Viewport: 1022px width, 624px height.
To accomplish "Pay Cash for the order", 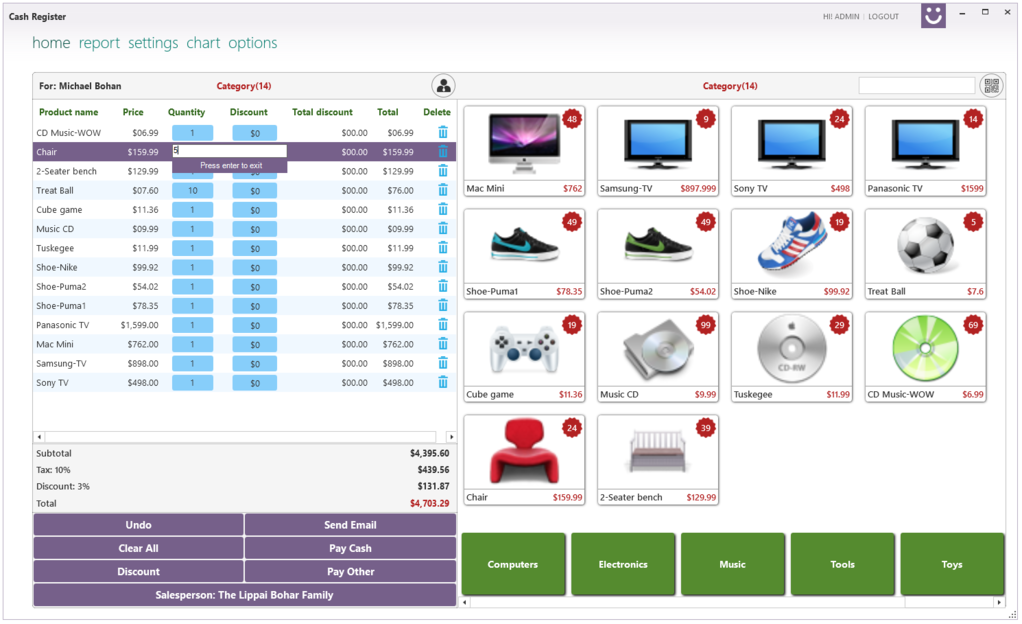I will pyautogui.click(x=350, y=548).
